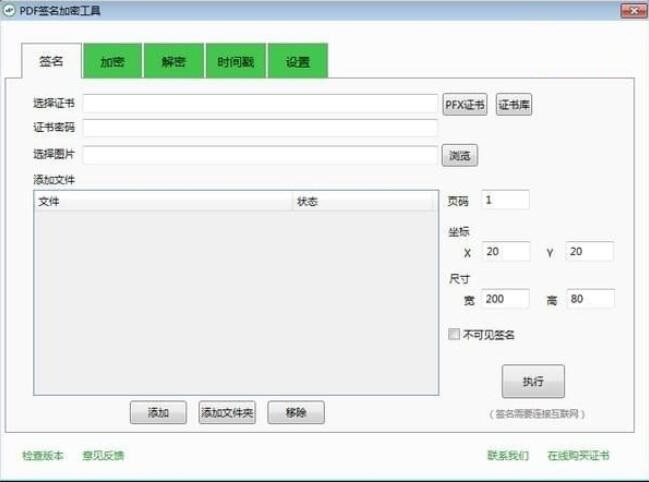The image size is (649, 482).
Task: Open the 解密 tab
Action: pos(173,61)
